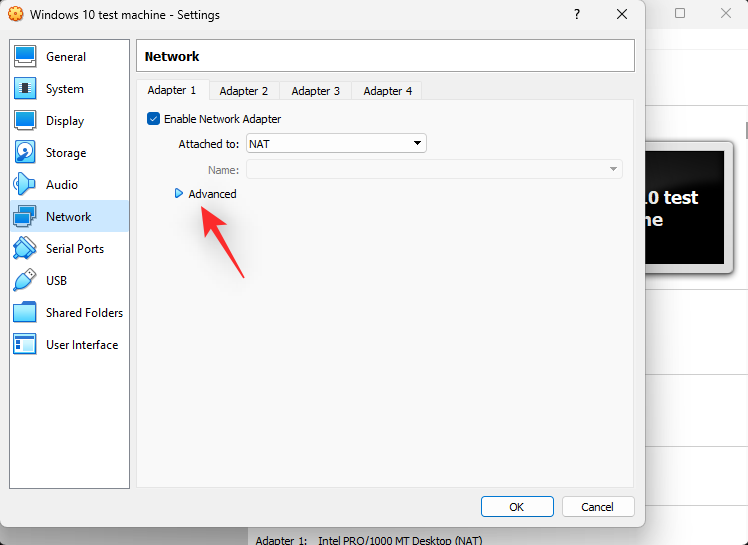Viewport: 748px width, 545px height.
Task: Uncheck Enable Network Adapter checkbox
Action: coord(153,119)
